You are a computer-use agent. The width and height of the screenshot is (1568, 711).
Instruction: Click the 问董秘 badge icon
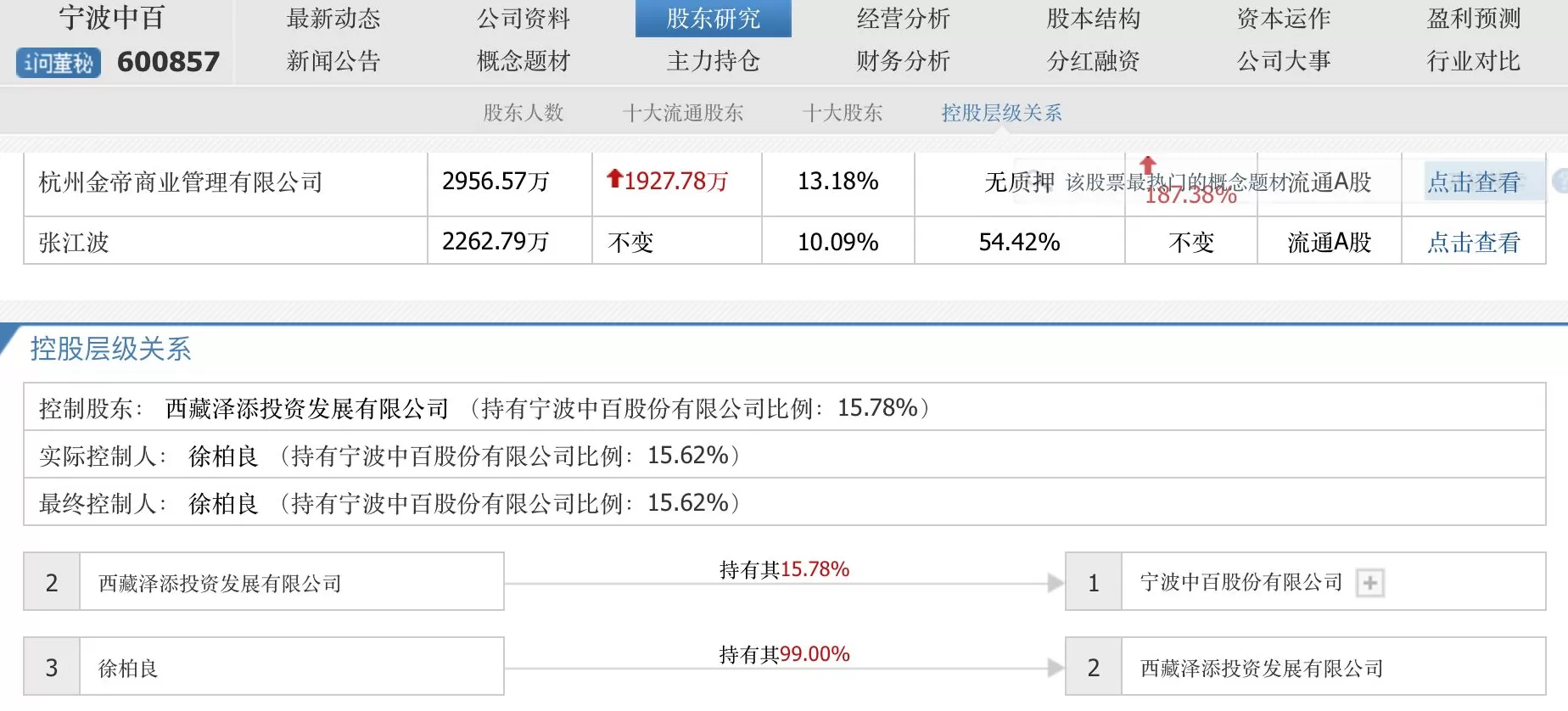pos(56,62)
